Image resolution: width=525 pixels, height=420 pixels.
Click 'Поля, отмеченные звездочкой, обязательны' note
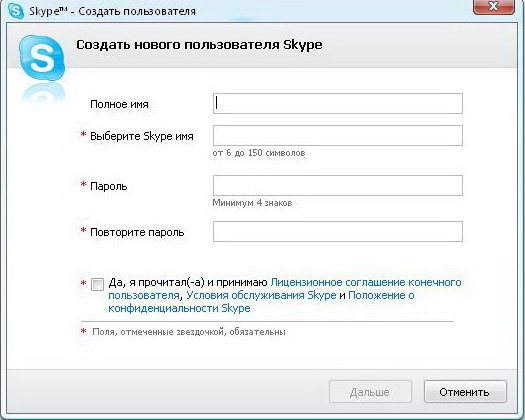click(189, 332)
